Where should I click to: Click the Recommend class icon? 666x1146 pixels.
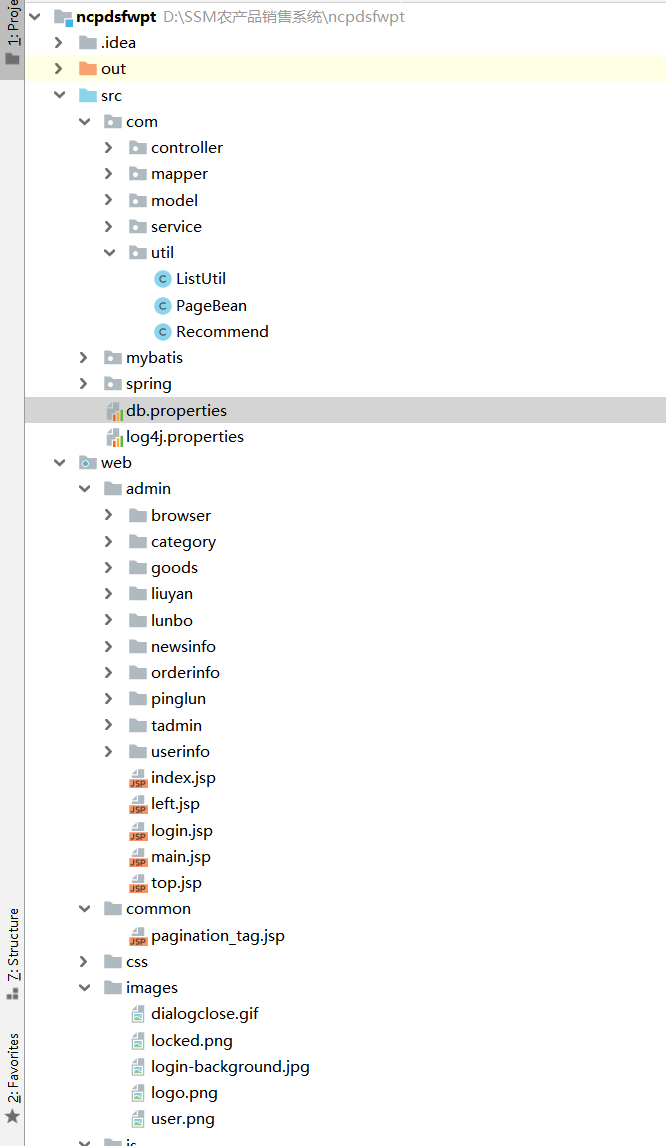162,332
